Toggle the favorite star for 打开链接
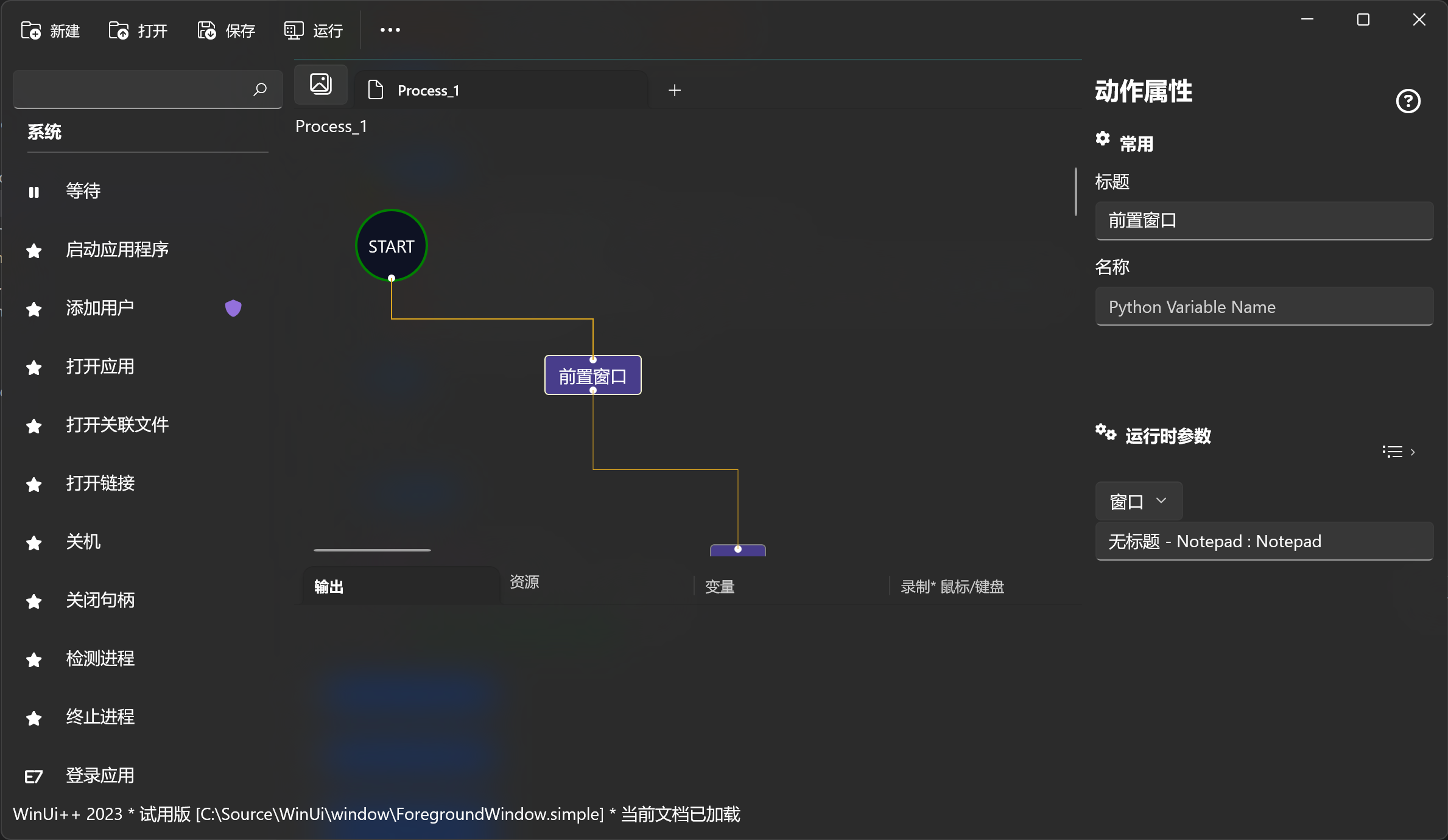The width and height of the screenshot is (1448, 840). (x=33, y=484)
